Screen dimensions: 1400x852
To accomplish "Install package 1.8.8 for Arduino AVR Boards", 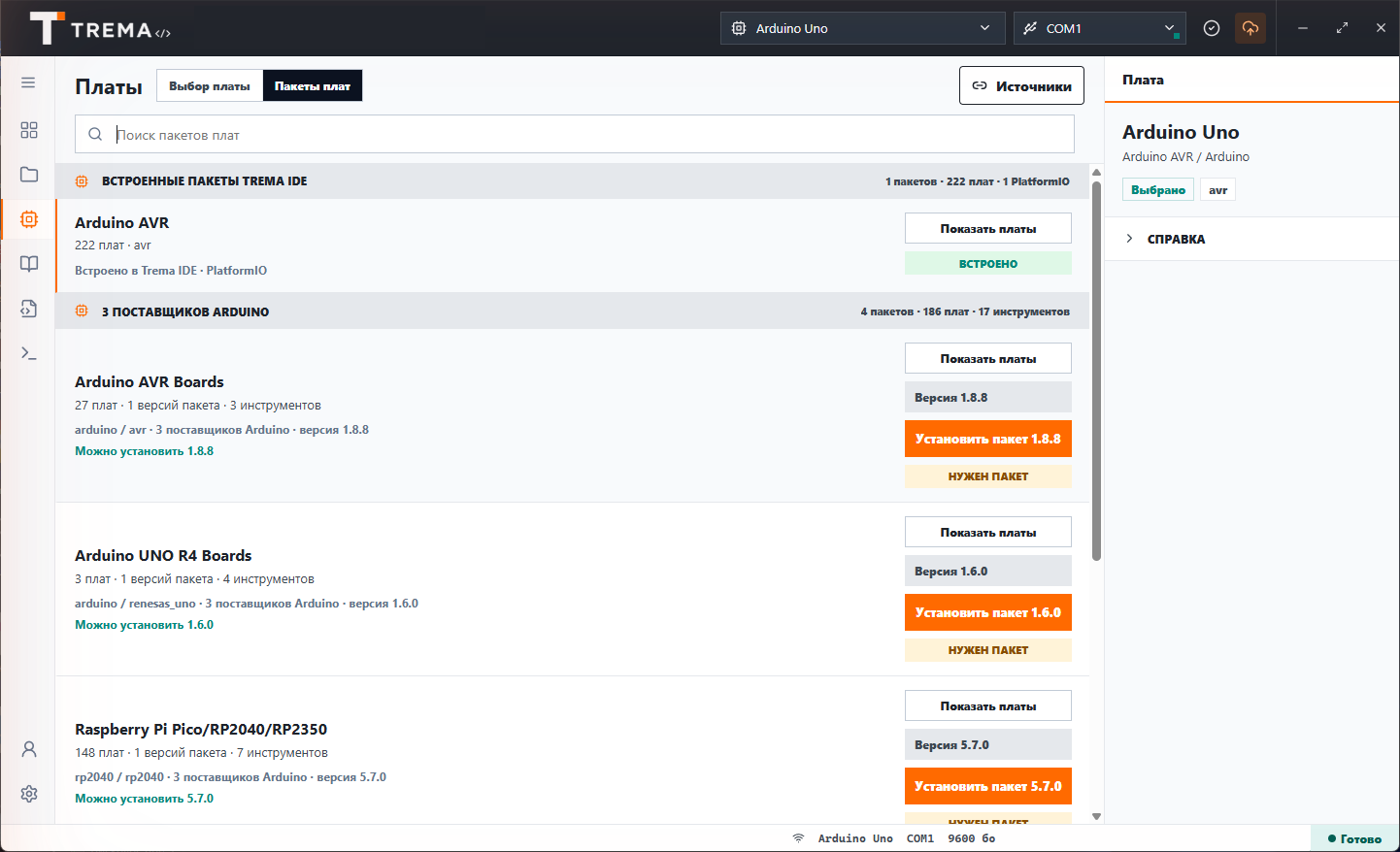I will pyautogui.click(x=988, y=439).
